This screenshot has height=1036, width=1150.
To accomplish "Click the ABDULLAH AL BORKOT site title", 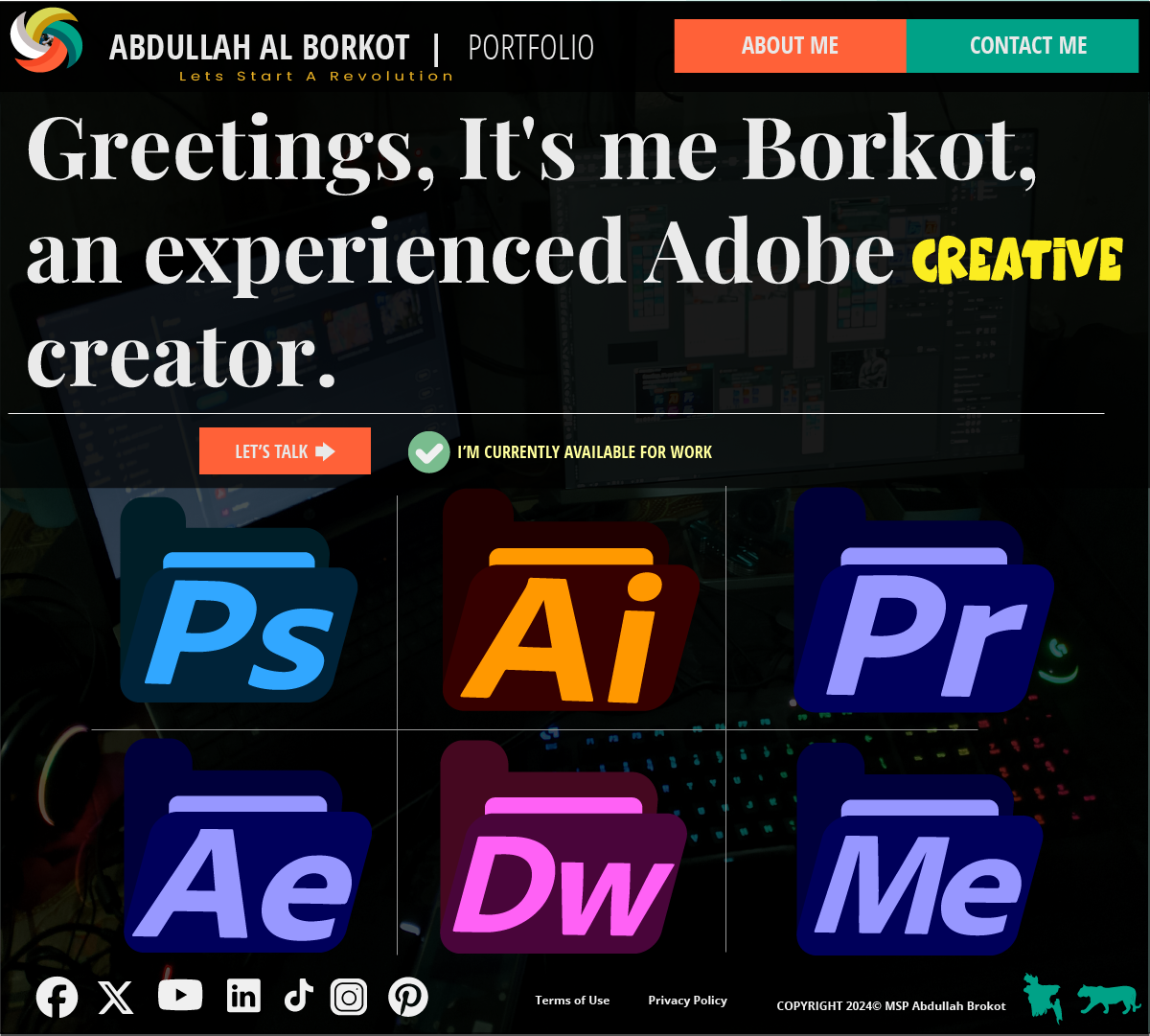I will (260, 47).
